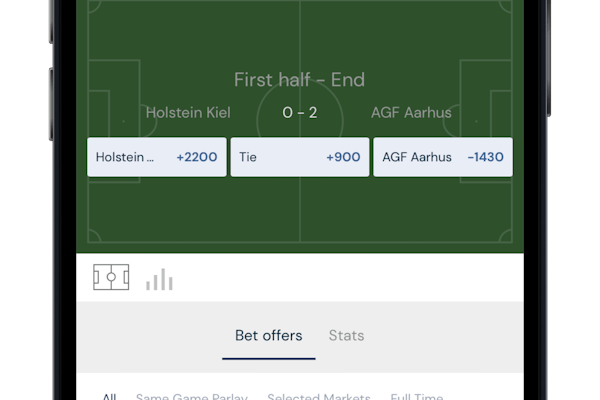
Task: Click the Holstein Kiel team name above odds
Action: point(188,113)
